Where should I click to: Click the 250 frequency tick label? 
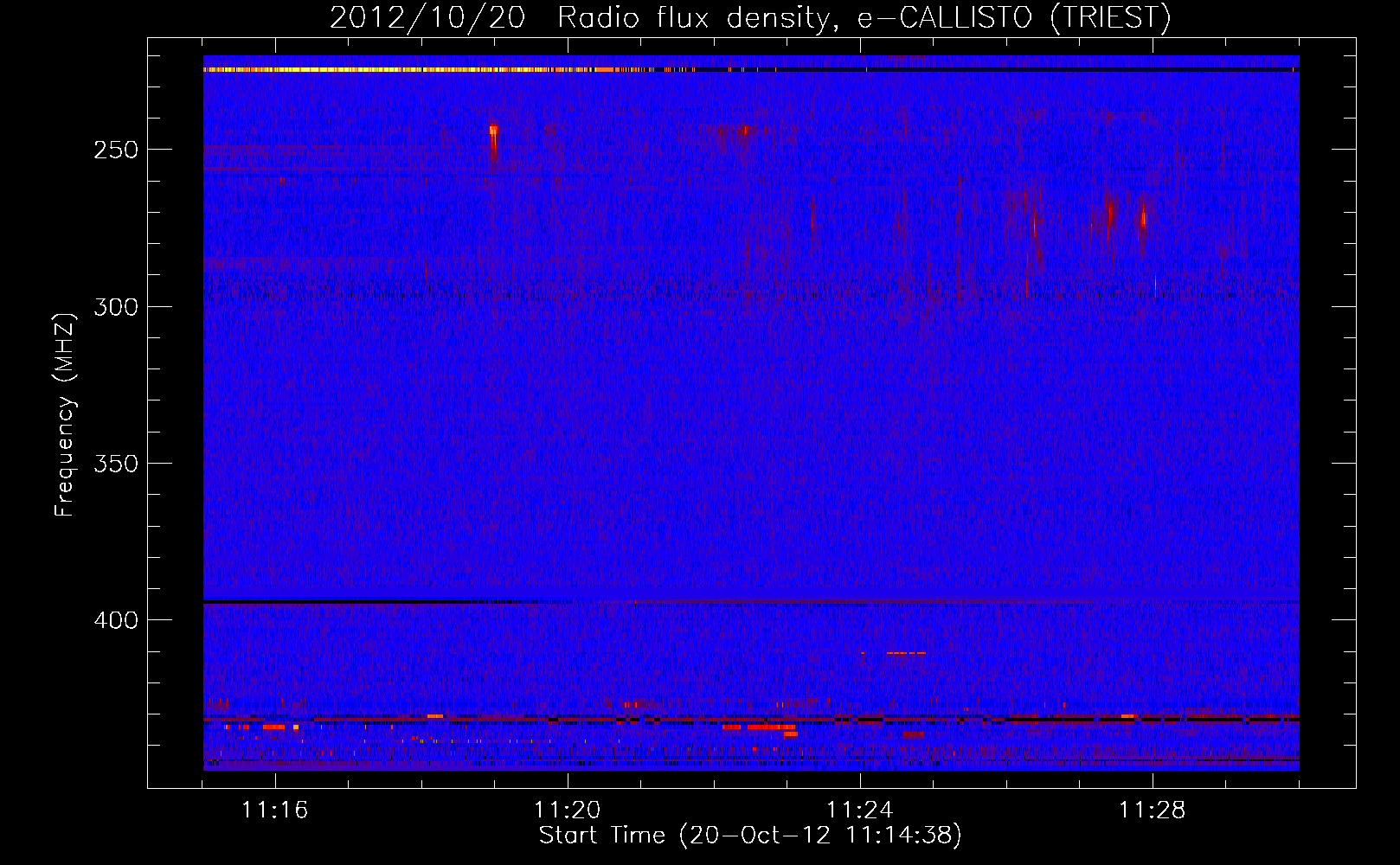[116, 150]
